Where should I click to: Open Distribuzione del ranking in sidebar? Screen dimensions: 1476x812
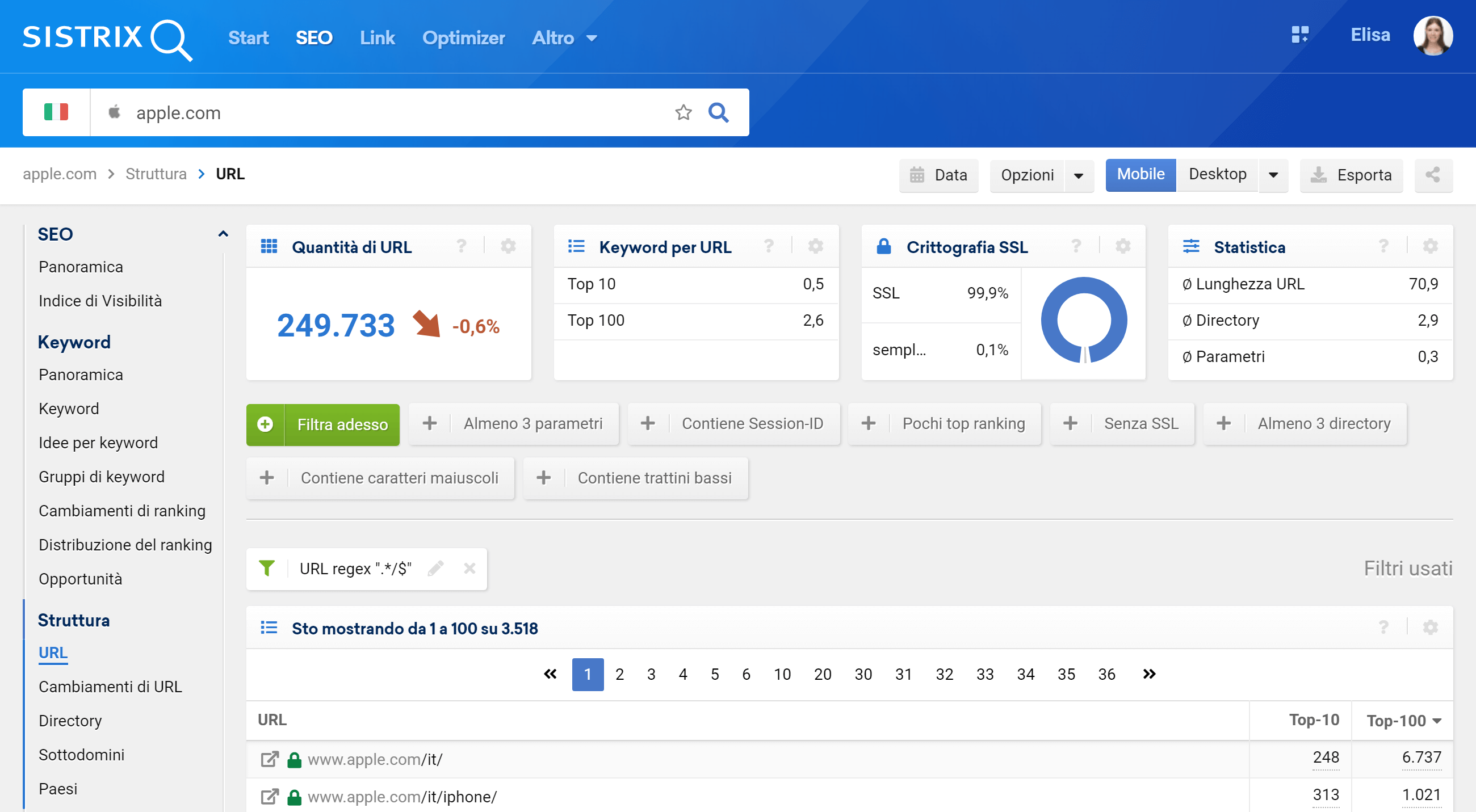coord(125,545)
